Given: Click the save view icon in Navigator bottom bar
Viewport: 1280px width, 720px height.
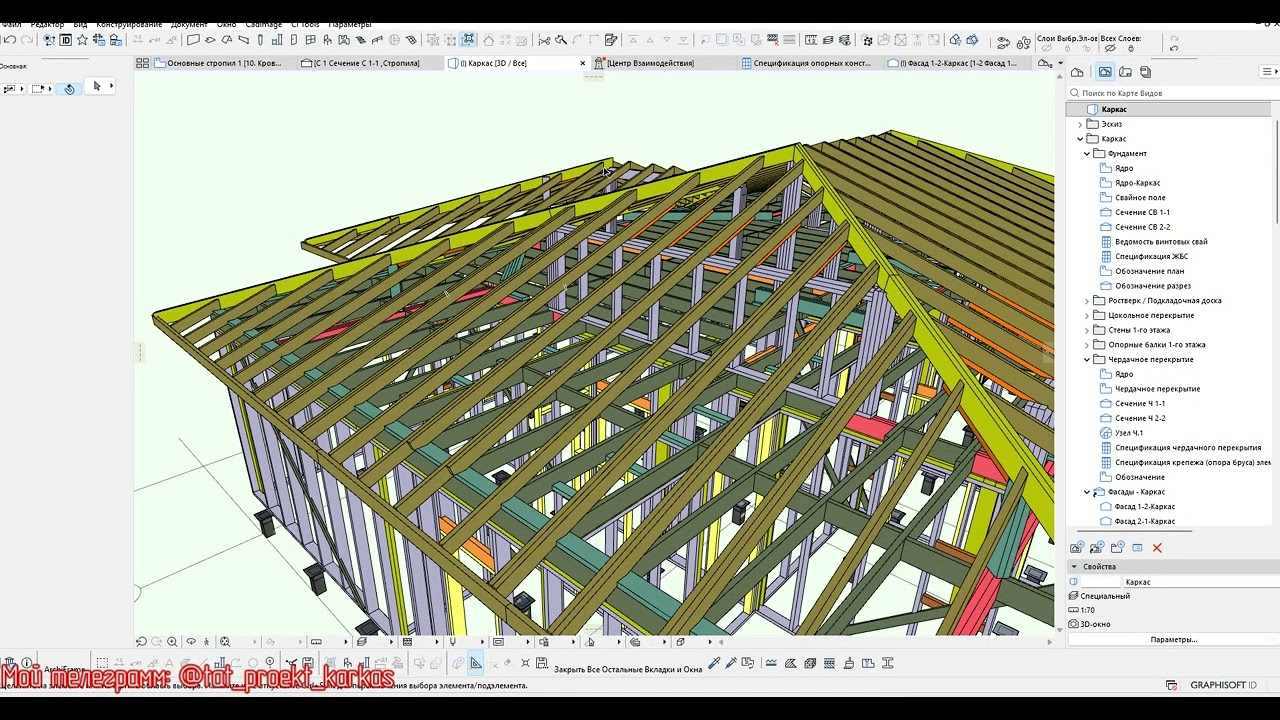Looking at the screenshot, I should (1097, 547).
